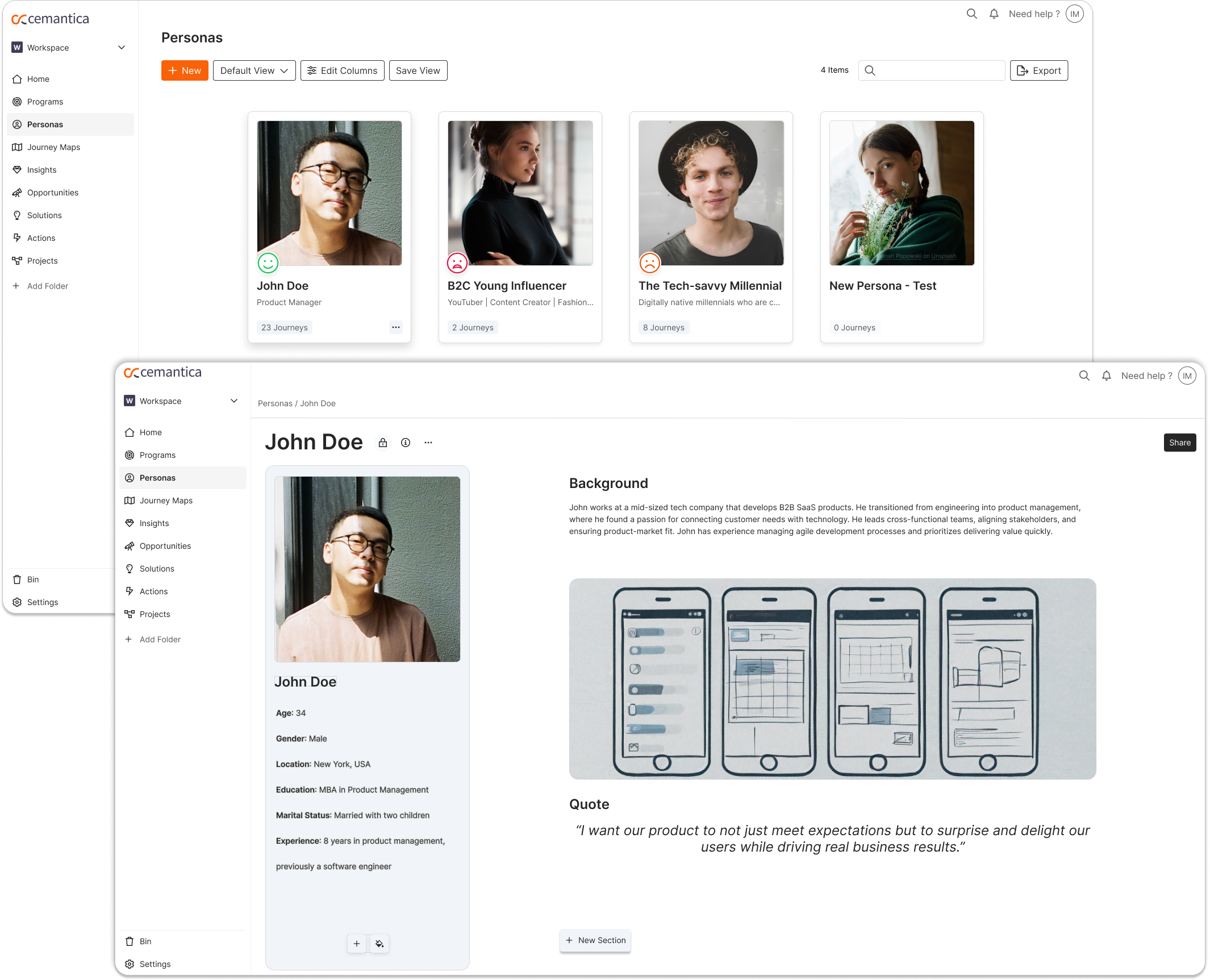
Task: Select Programs in Personas list window sidebar
Action: pos(70,102)
